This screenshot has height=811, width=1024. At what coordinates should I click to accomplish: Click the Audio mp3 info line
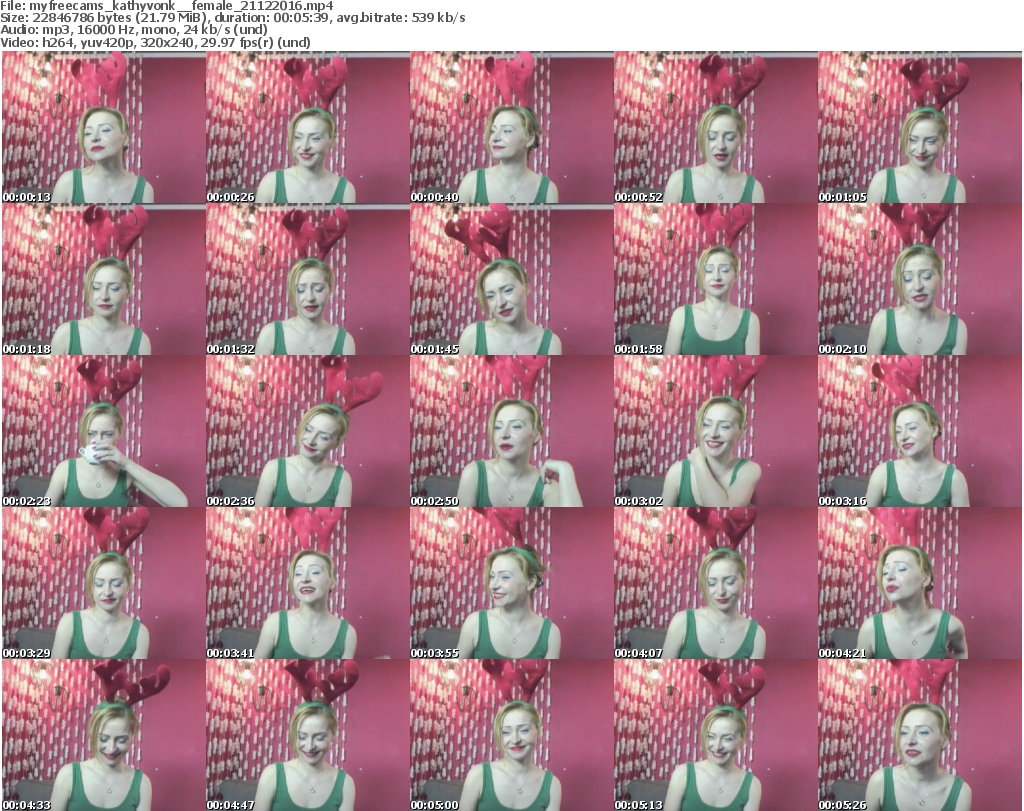click(140, 30)
